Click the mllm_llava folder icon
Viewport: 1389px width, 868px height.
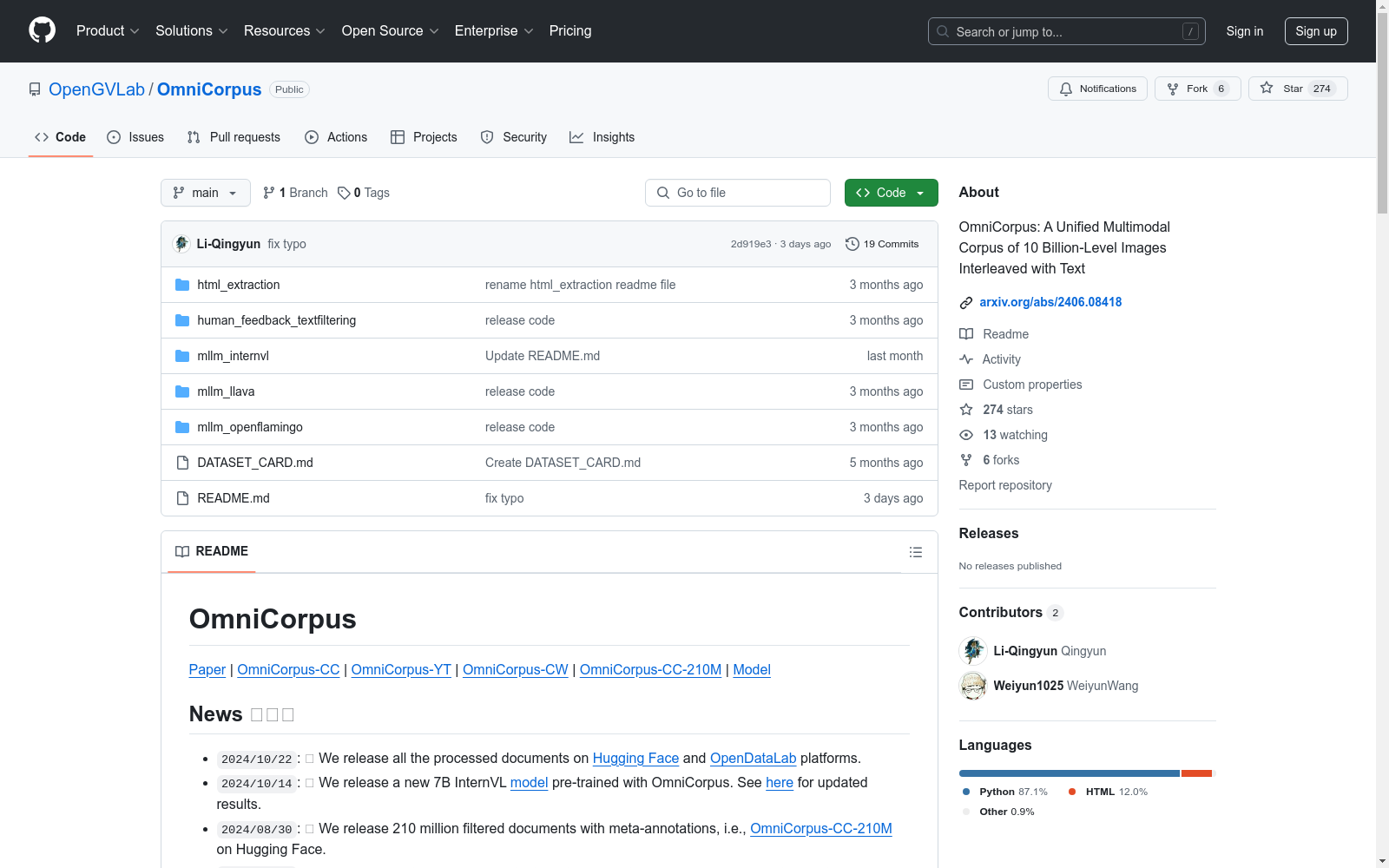(182, 391)
